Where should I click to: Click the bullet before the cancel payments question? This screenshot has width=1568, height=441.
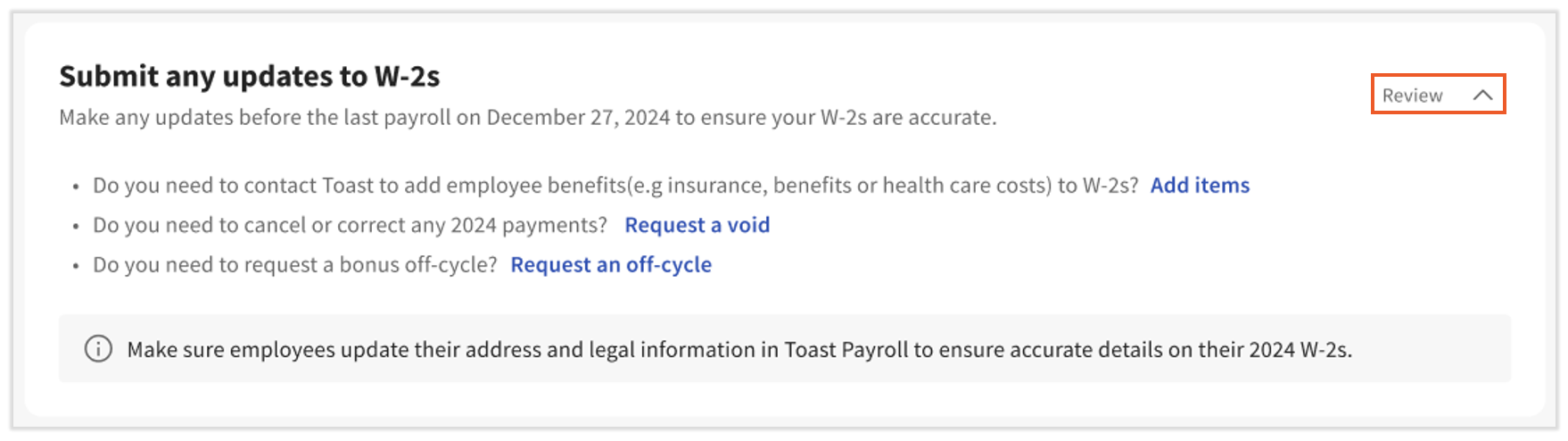pyautogui.click(x=76, y=226)
